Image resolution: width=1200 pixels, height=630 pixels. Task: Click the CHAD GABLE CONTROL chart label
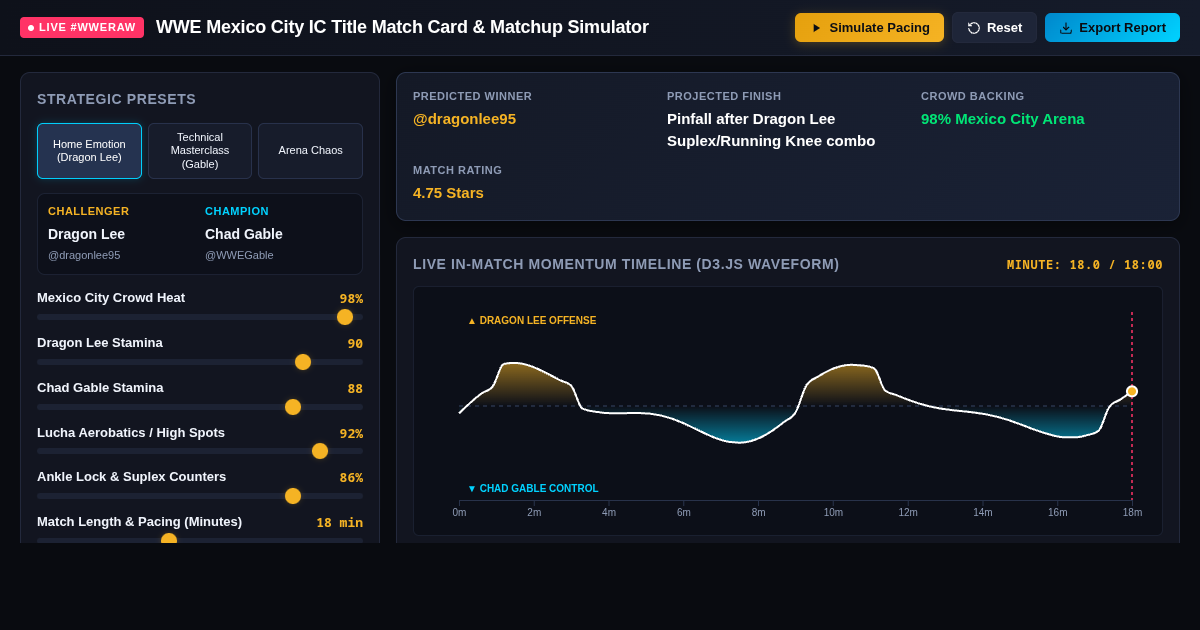[533, 489]
